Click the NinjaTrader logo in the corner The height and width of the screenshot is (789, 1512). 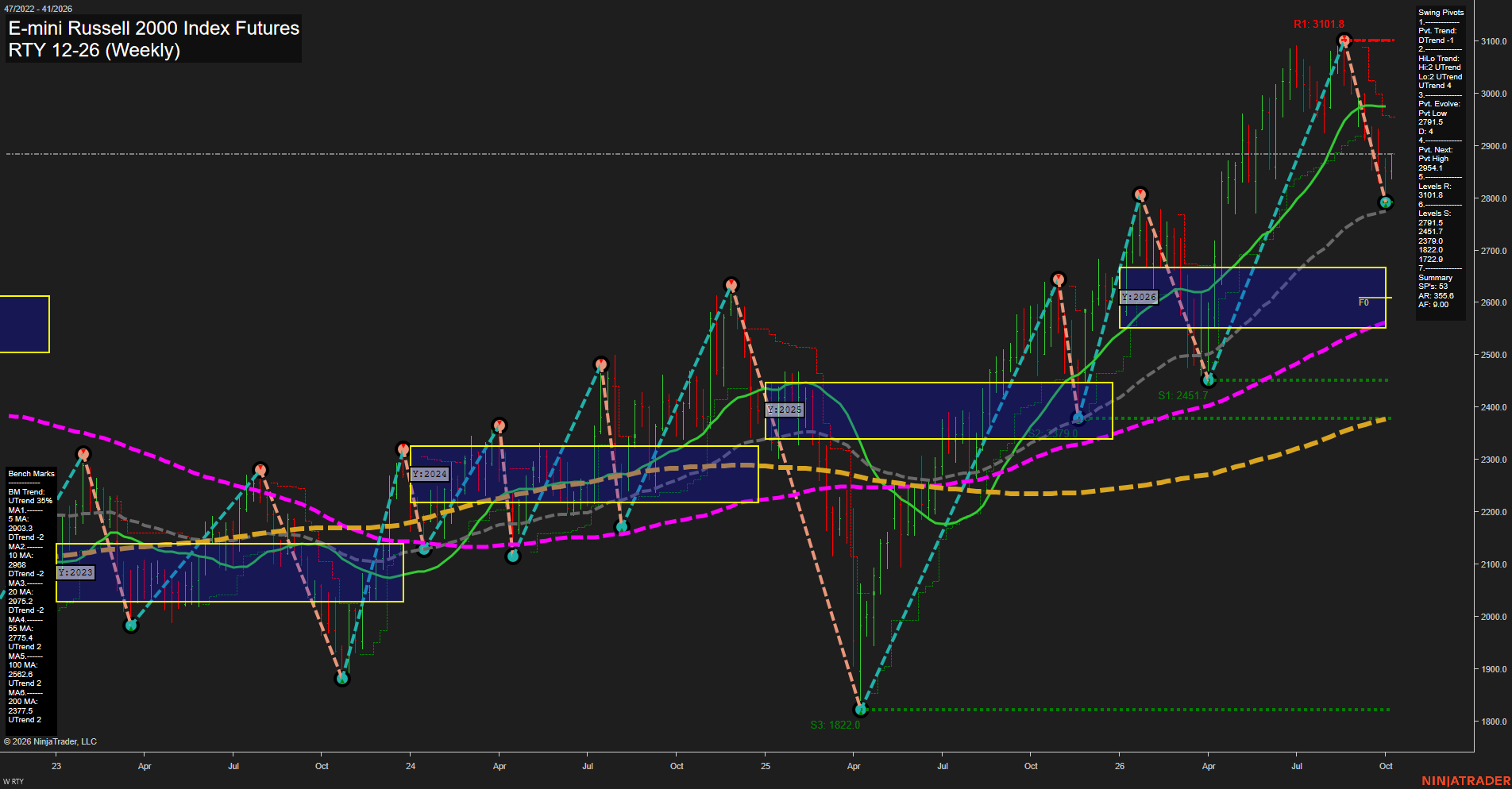[x=1466, y=781]
